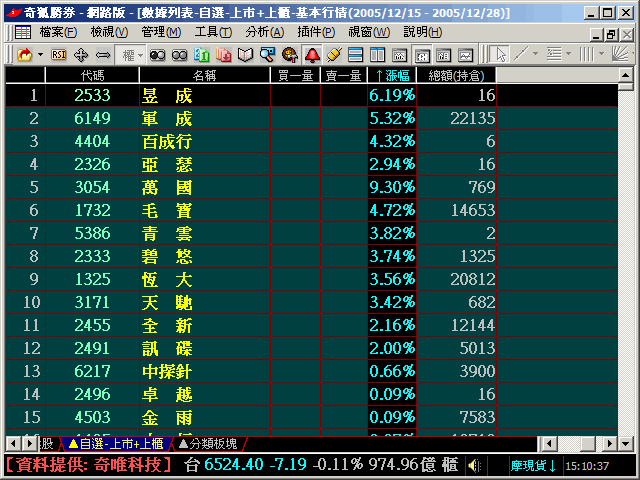Viewport: 640px width, 480px height.
Task: Click the 總額(持倉) column header
Action: tap(456, 76)
